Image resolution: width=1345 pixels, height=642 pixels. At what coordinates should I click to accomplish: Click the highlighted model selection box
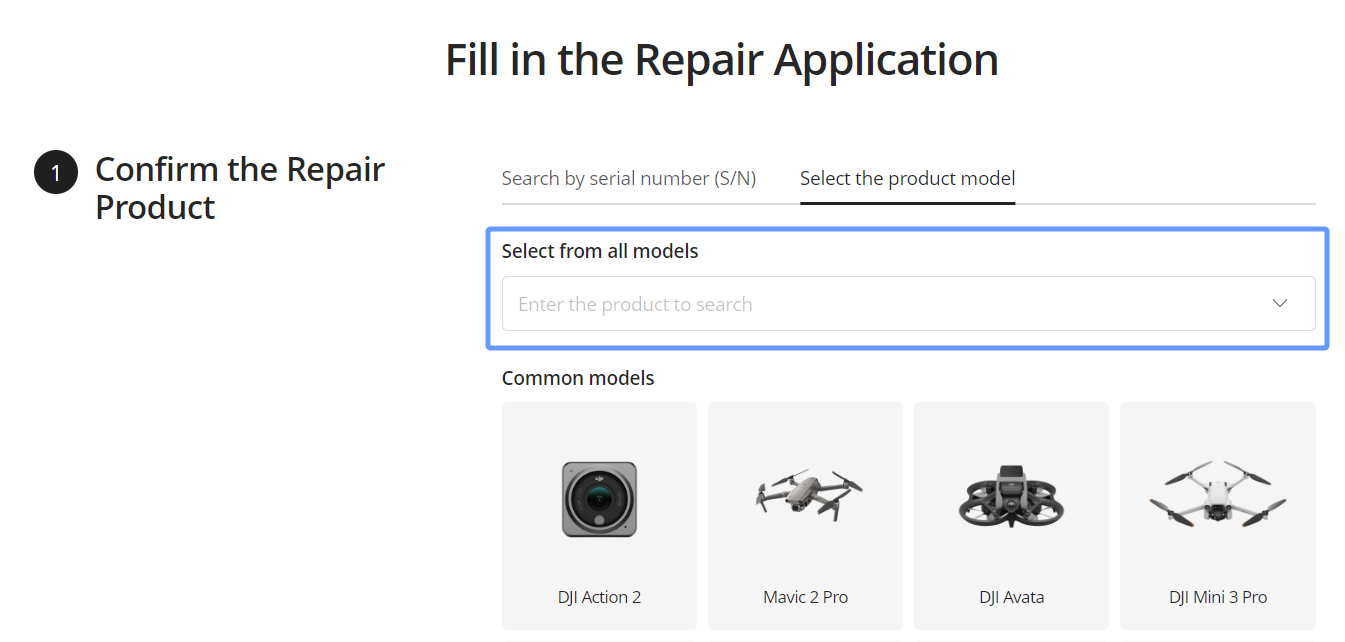pyautogui.click(x=906, y=288)
